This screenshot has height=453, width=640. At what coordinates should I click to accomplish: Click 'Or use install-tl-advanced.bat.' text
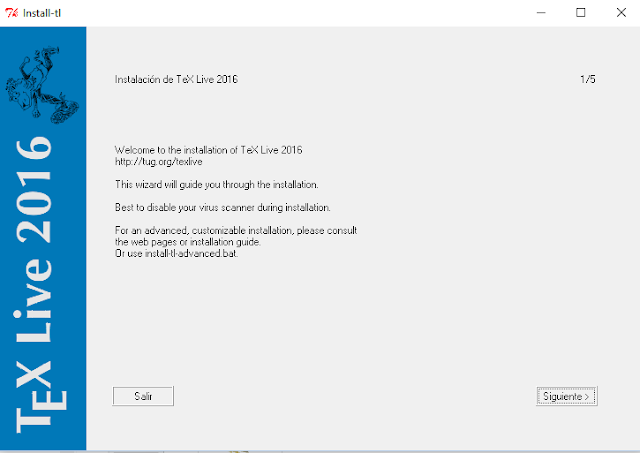point(176,253)
